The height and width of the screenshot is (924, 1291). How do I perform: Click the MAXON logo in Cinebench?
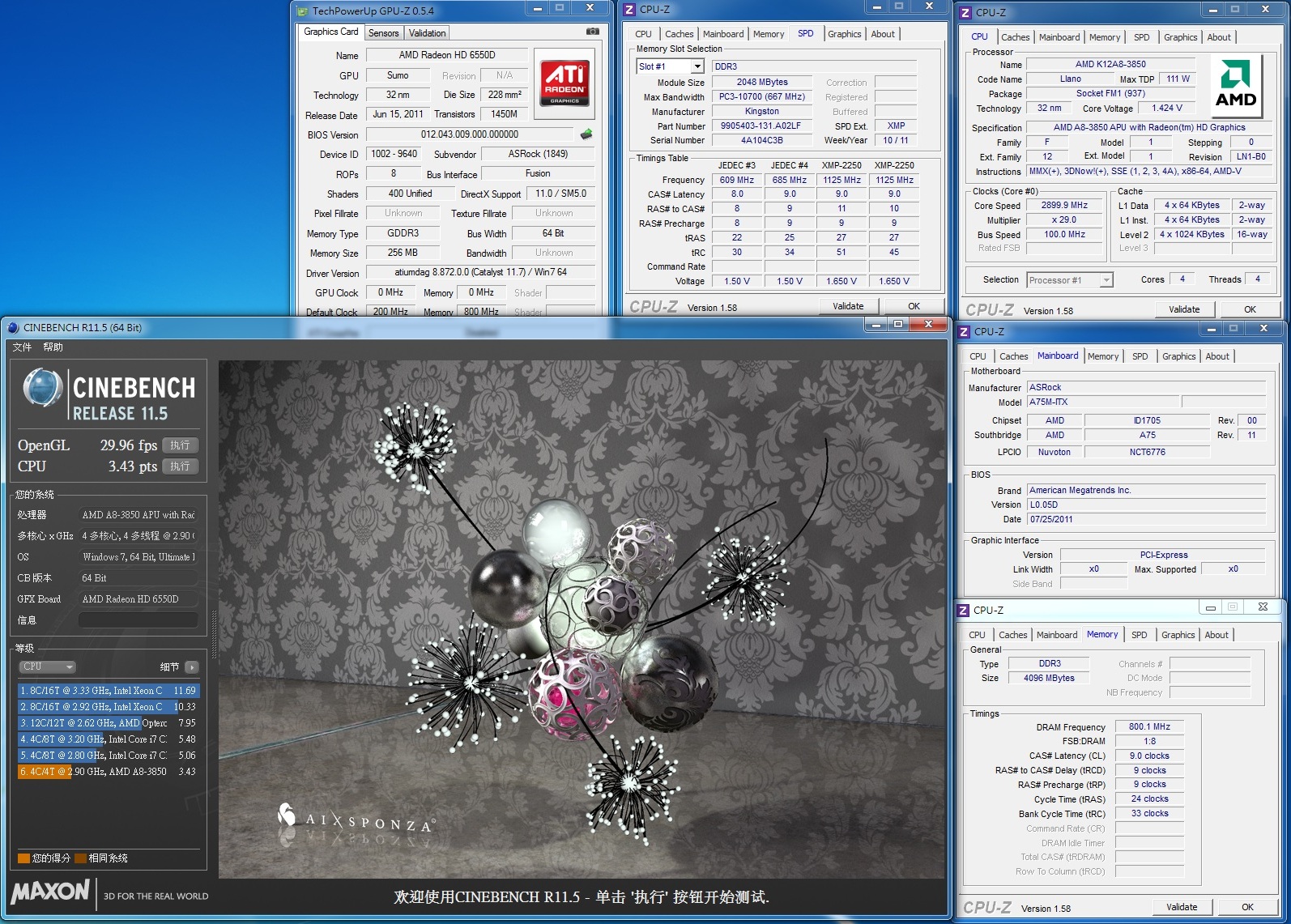click(50, 892)
